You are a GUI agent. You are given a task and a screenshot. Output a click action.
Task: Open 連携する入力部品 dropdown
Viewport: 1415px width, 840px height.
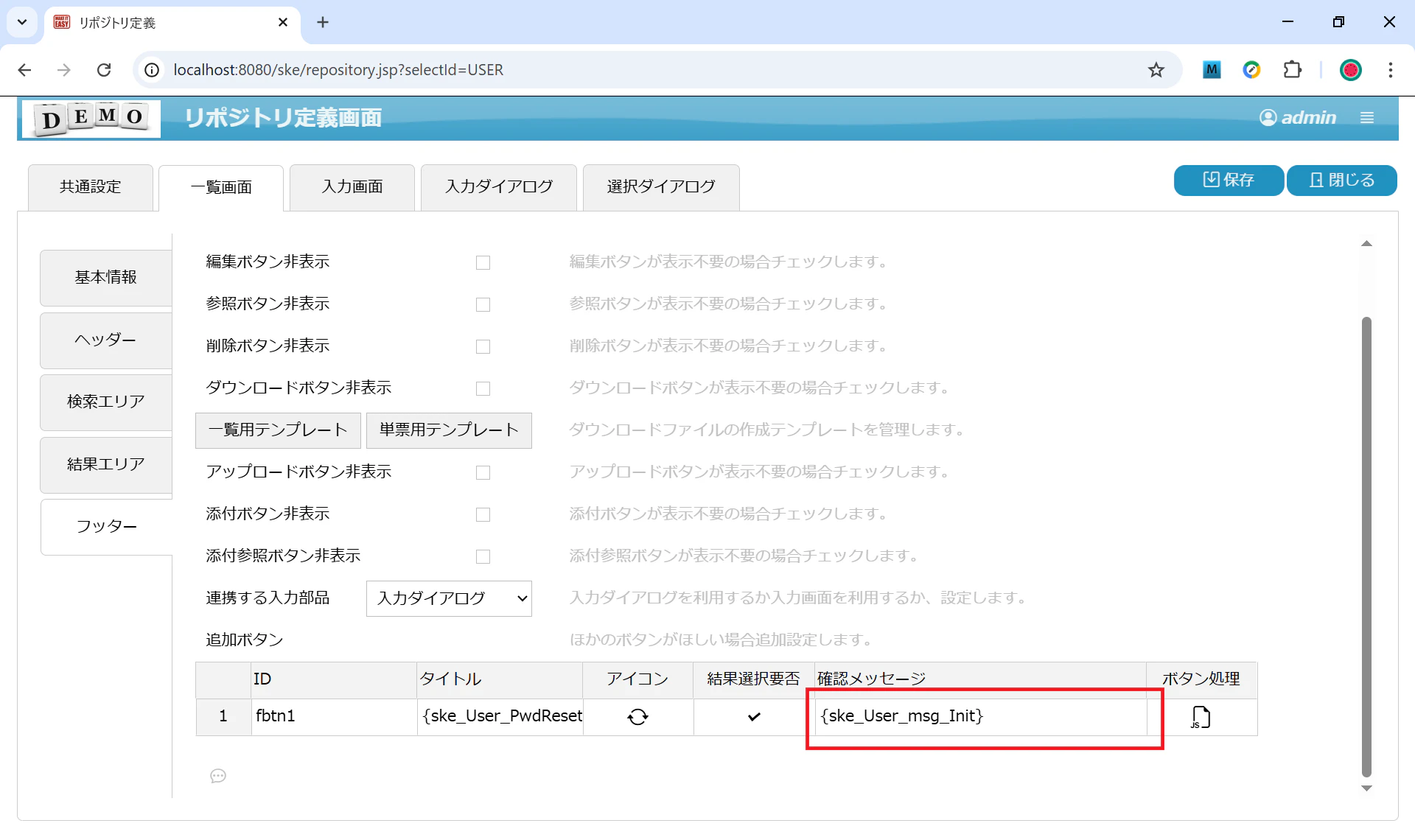[x=449, y=598]
